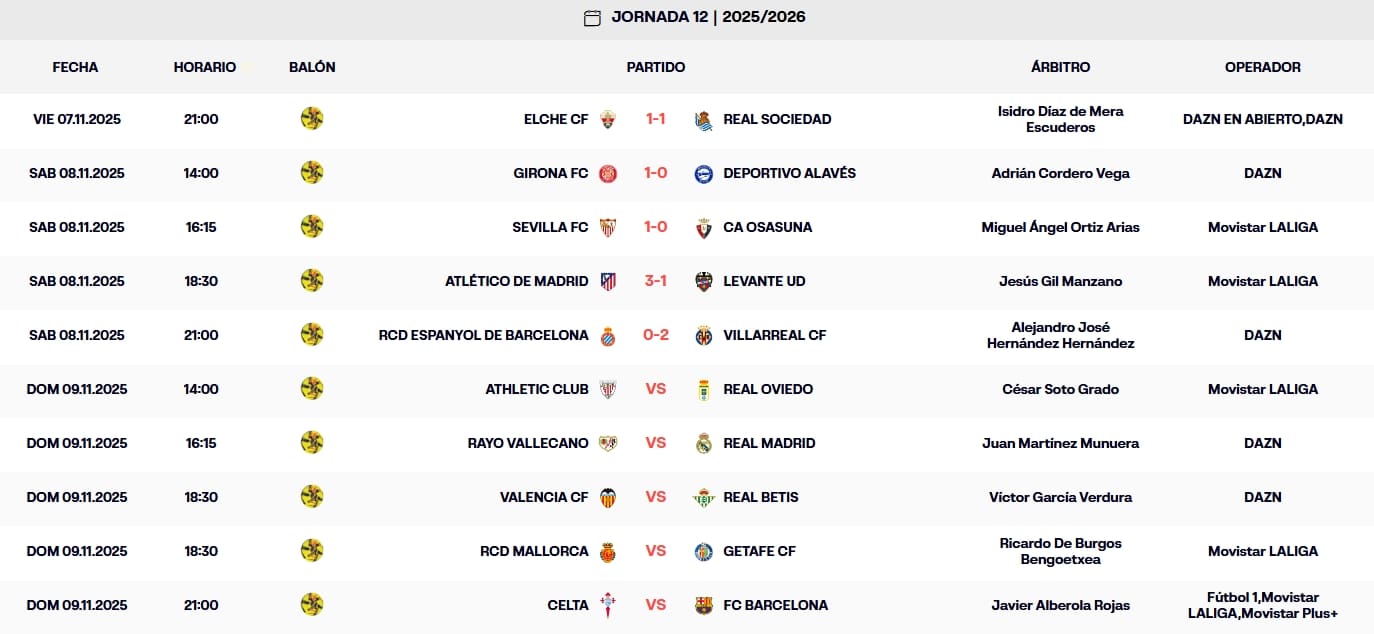This screenshot has width=1374, height=634.
Task: Click the match ball icon for Elche vs Real Sociedad
Action: pyautogui.click(x=312, y=119)
